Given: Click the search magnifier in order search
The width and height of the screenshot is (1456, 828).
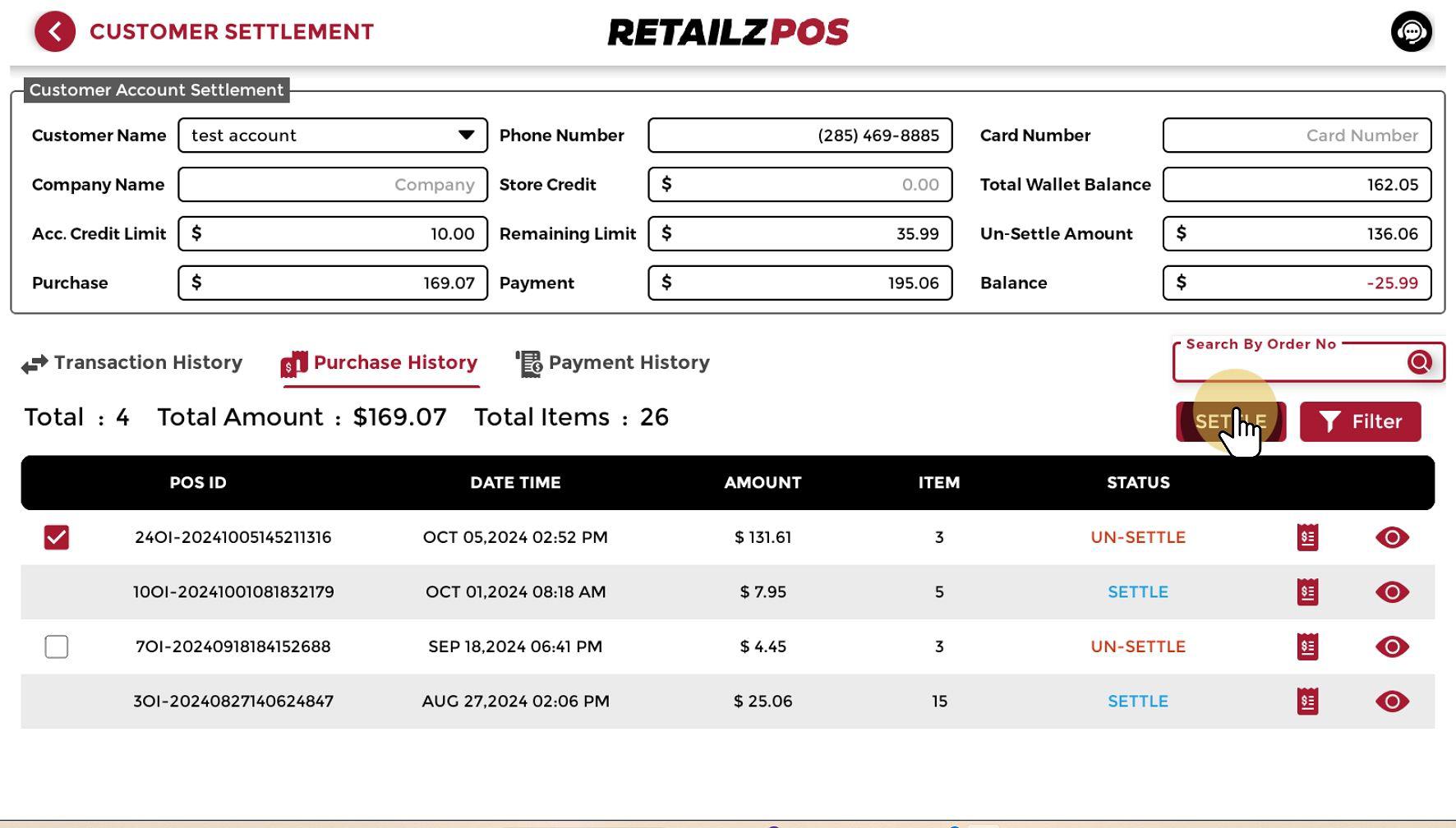Looking at the screenshot, I should tap(1419, 362).
